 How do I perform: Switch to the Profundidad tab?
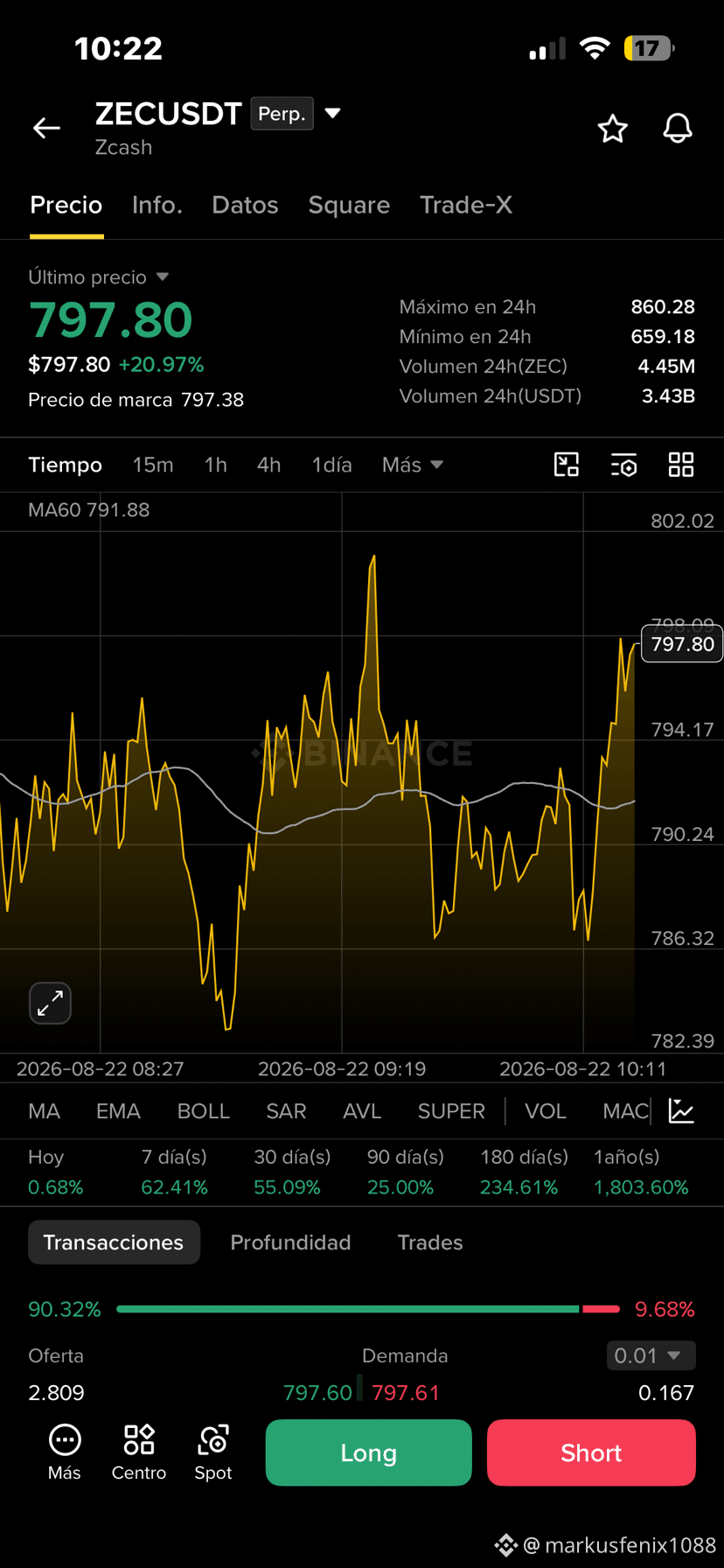[290, 1242]
